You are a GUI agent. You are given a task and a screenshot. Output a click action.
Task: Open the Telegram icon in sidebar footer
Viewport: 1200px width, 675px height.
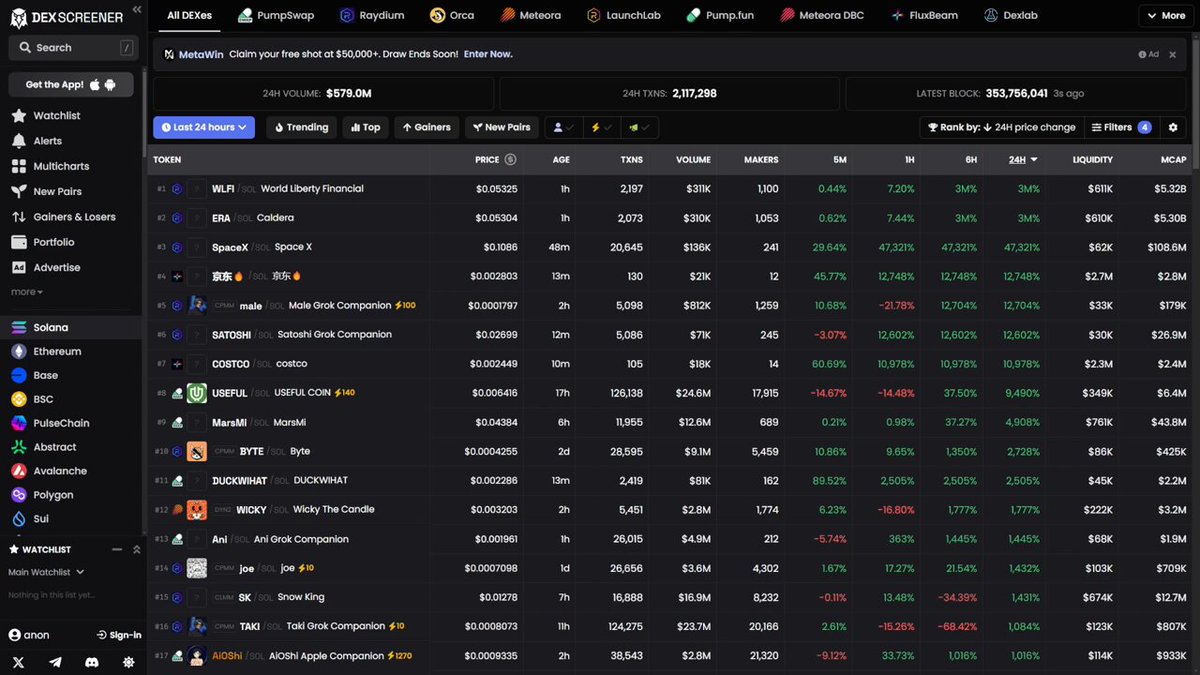point(55,662)
